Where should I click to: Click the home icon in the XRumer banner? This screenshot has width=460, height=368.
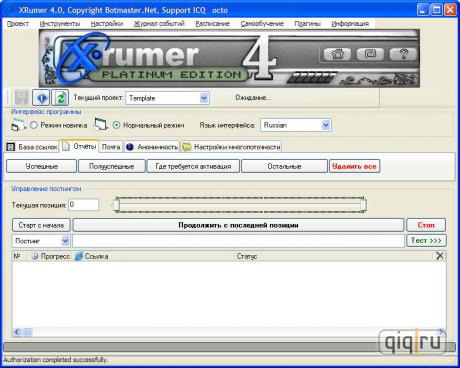[x=337, y=54]
